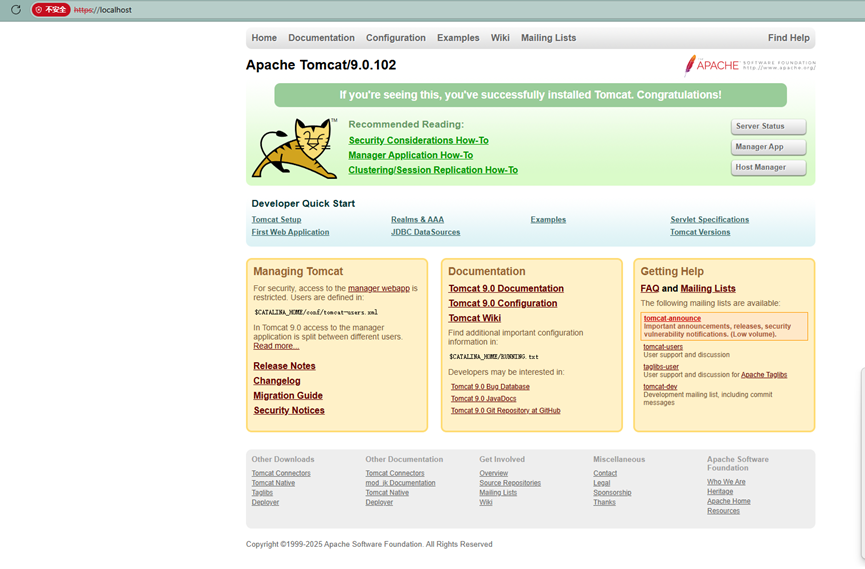Open Taglibs under Other Downloads

click(262, 493)
